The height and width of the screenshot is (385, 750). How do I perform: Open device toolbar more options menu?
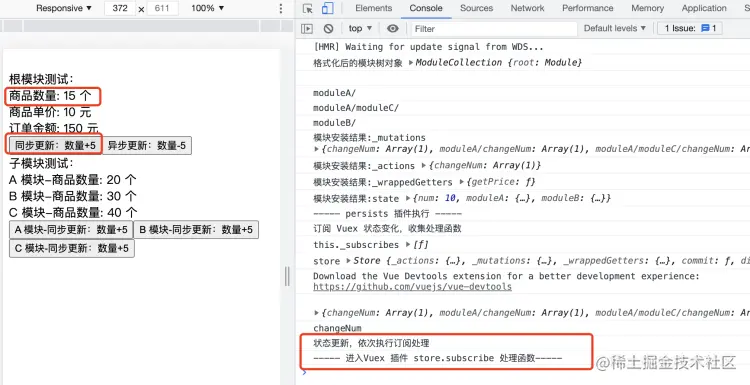[x=281, y=9]
